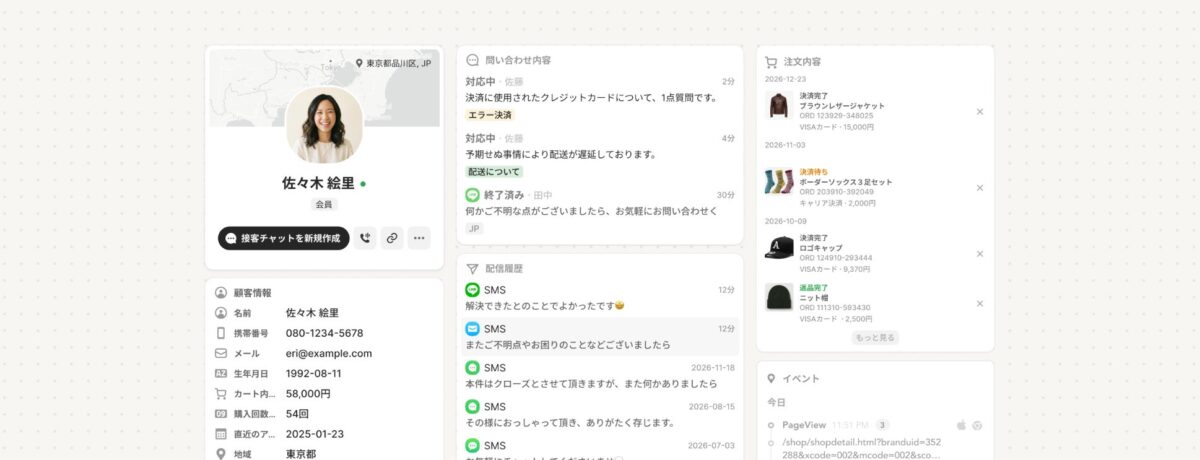Open the SMS message dated 2026-08-15
Screen dimensions: 1200x460
(600, 414)
